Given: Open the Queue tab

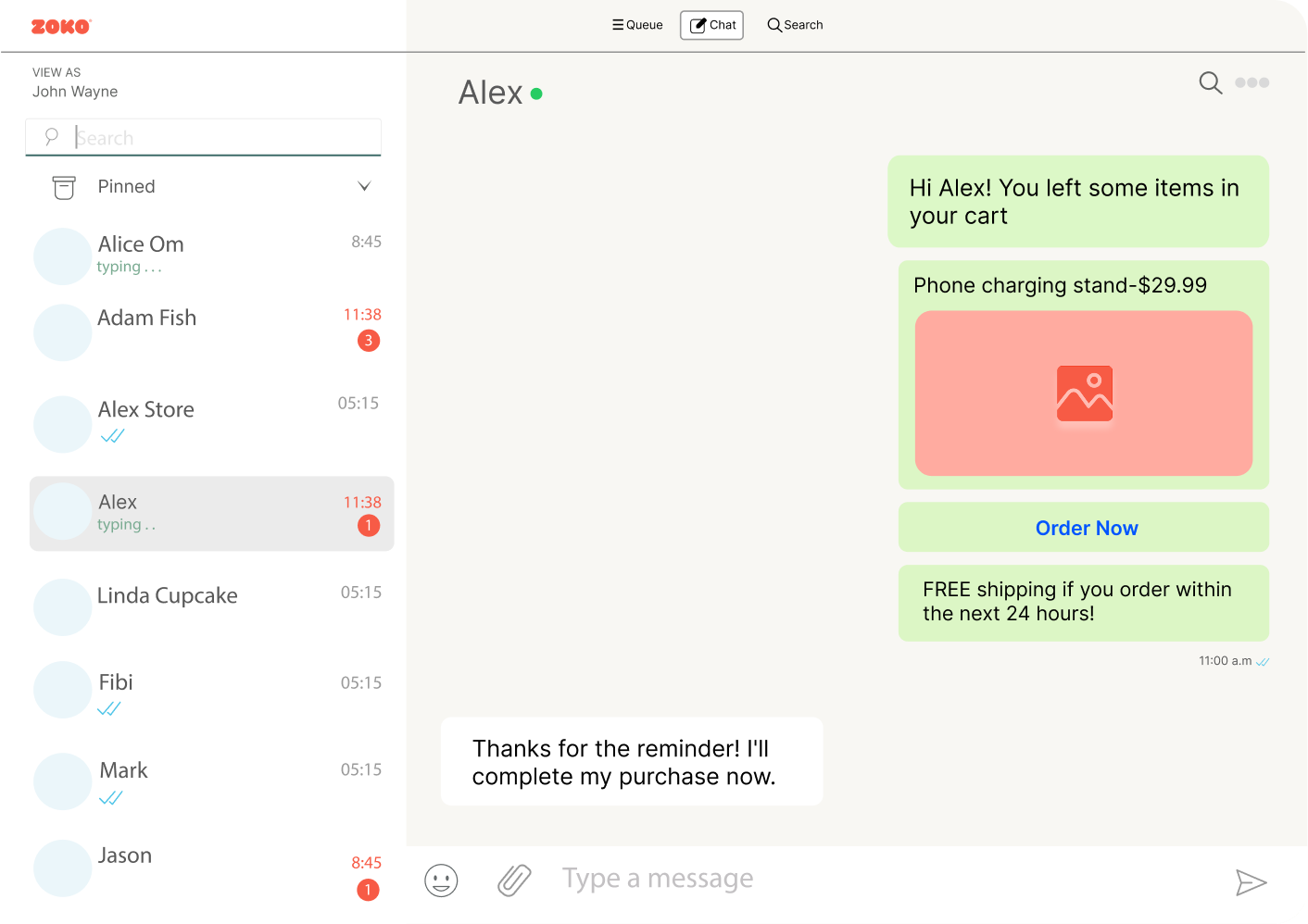Looking at the screenshot, I should click(x=637, y=25).
